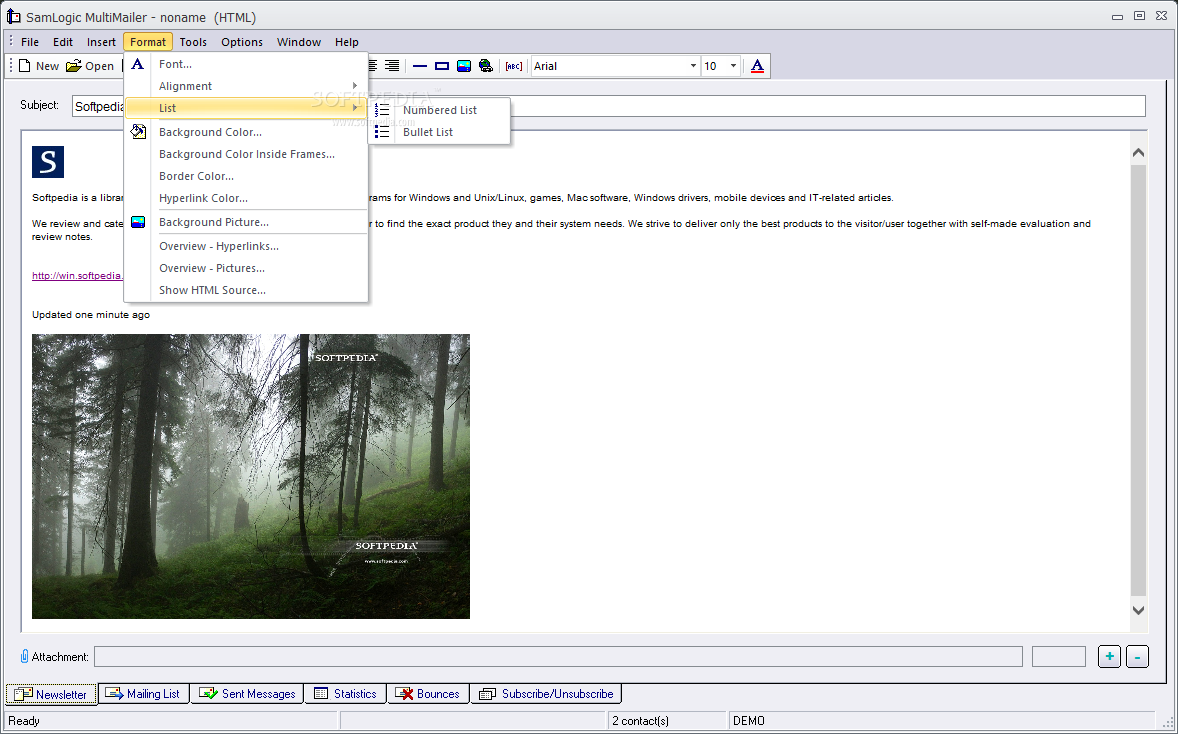Click the small box next to Attachment field

[1059, 657]
